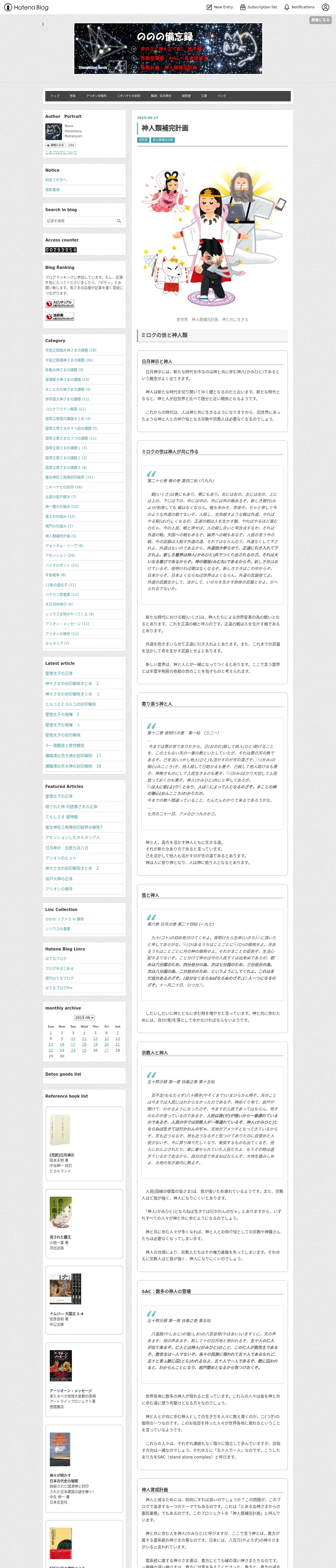Open featured article 祓戸大神の正体
The height and width of the screenshot is (1568, 336).
click(x=59, y=878)
